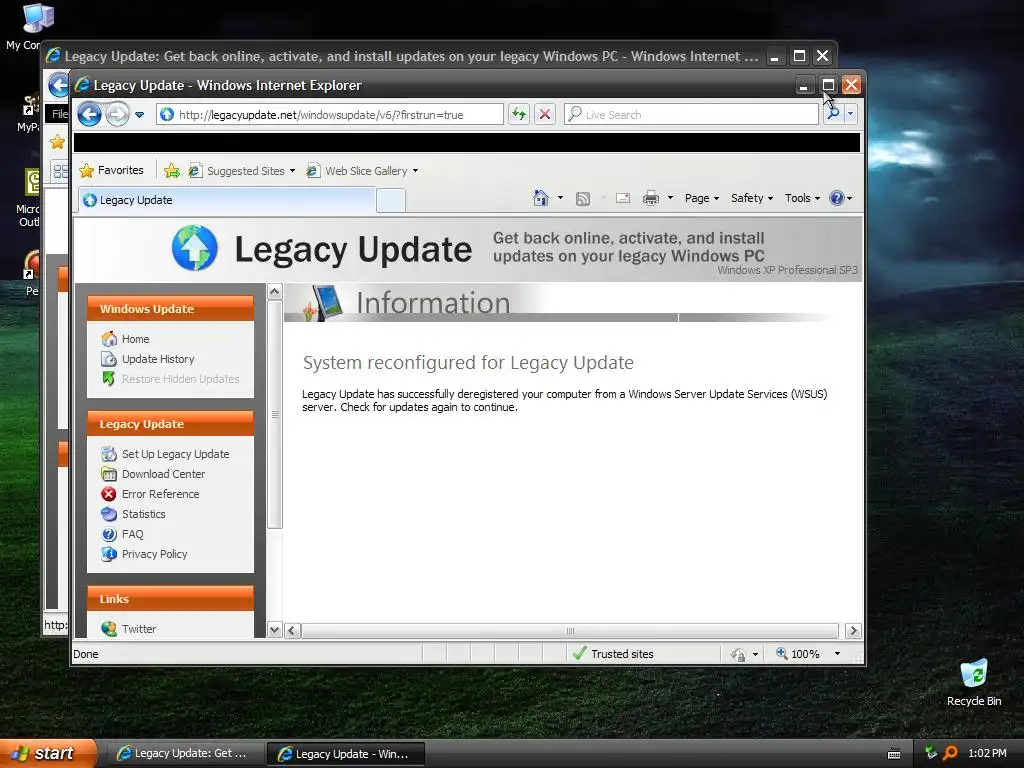Open Home link in Windows Update sidebar
The image size is (1024, 768).
click(x=135, y=339)
